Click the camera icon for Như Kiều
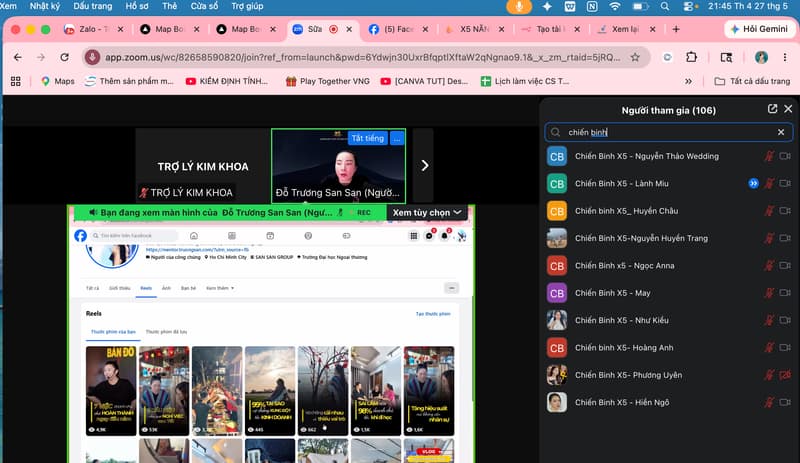Image resolution: width=800 pixels, height=463 pixels. click(785, 320)
